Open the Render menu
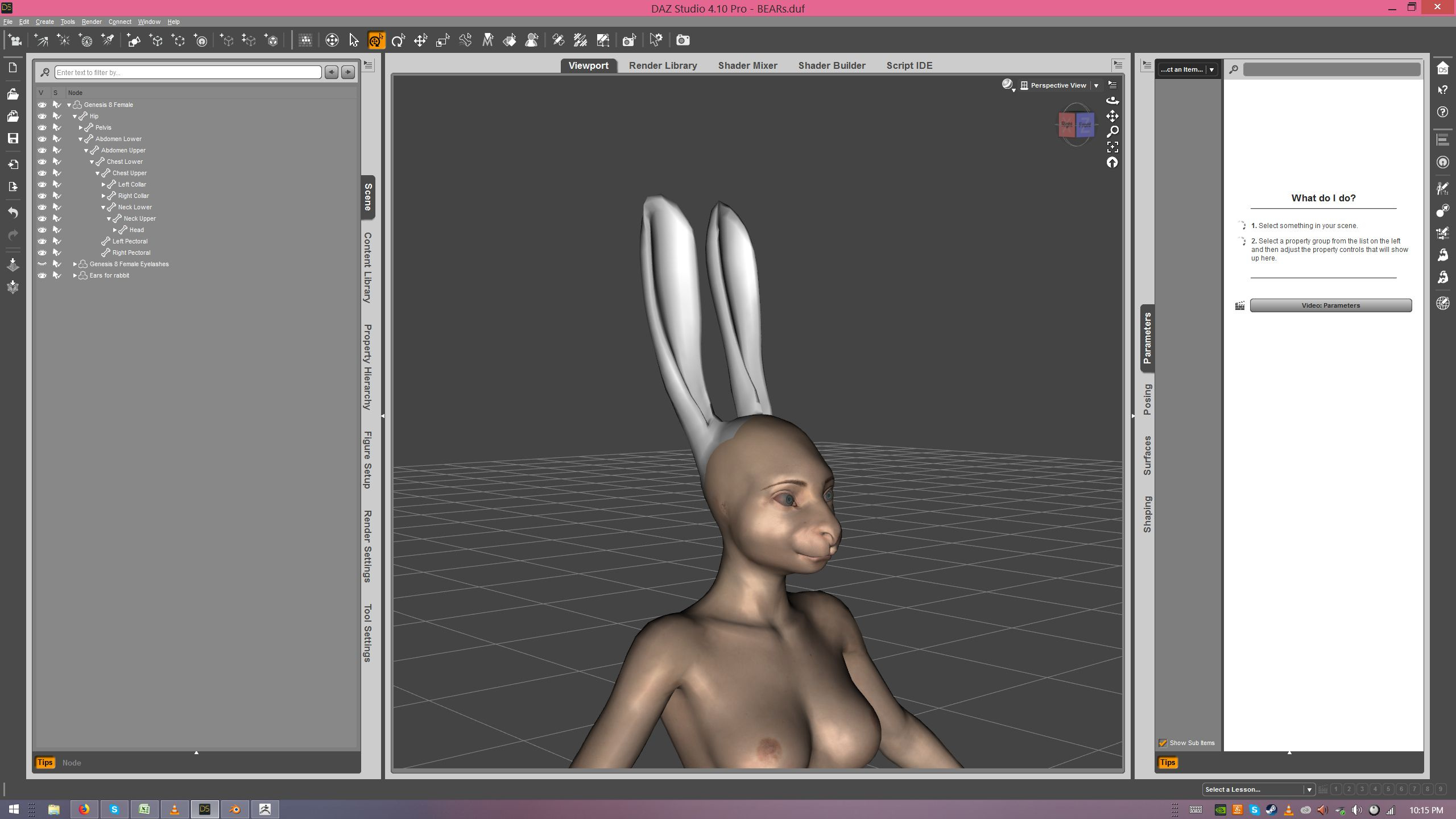The width and height of the screenshot is (1456, 819). click(x=91, y=22)
